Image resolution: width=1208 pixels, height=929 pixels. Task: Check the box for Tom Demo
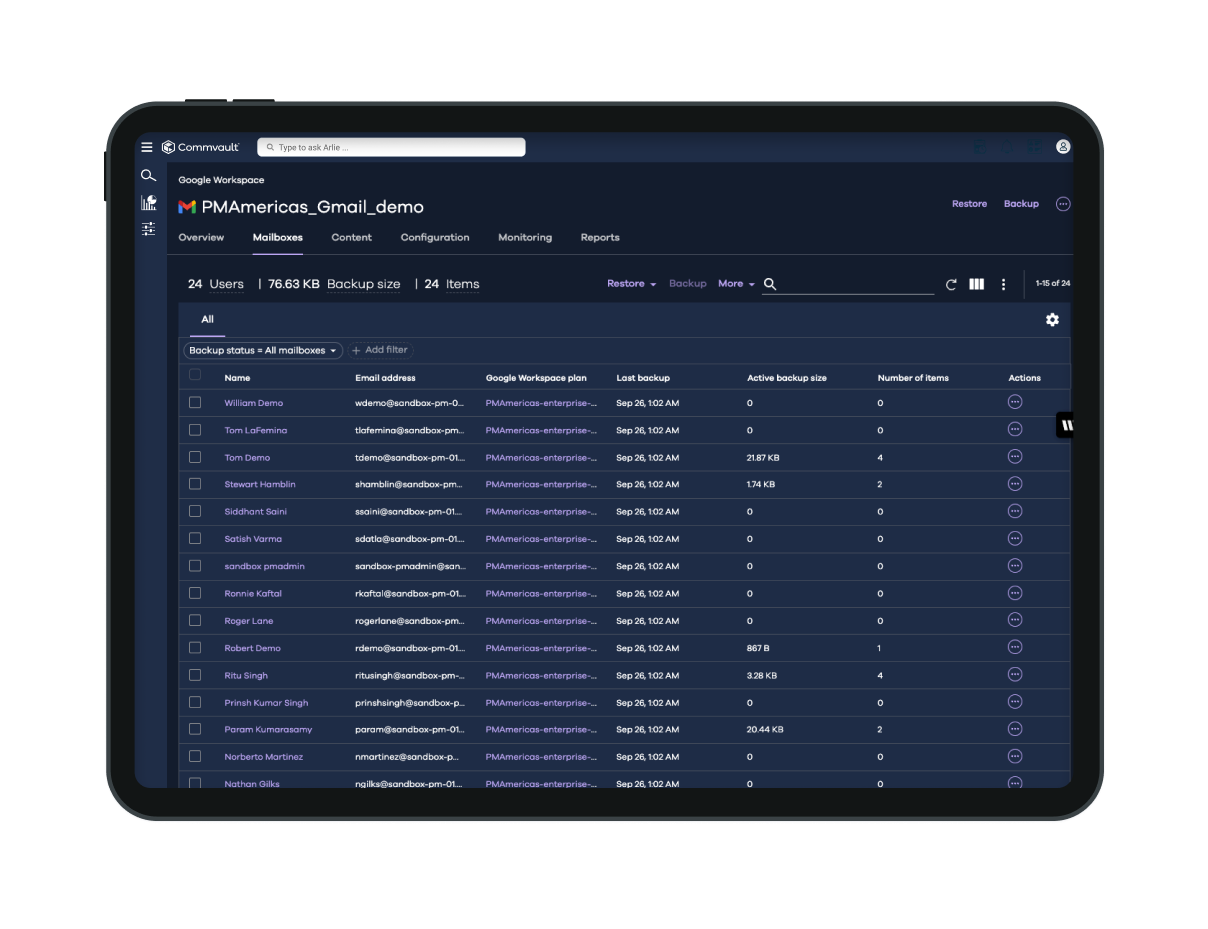point(195,457)
